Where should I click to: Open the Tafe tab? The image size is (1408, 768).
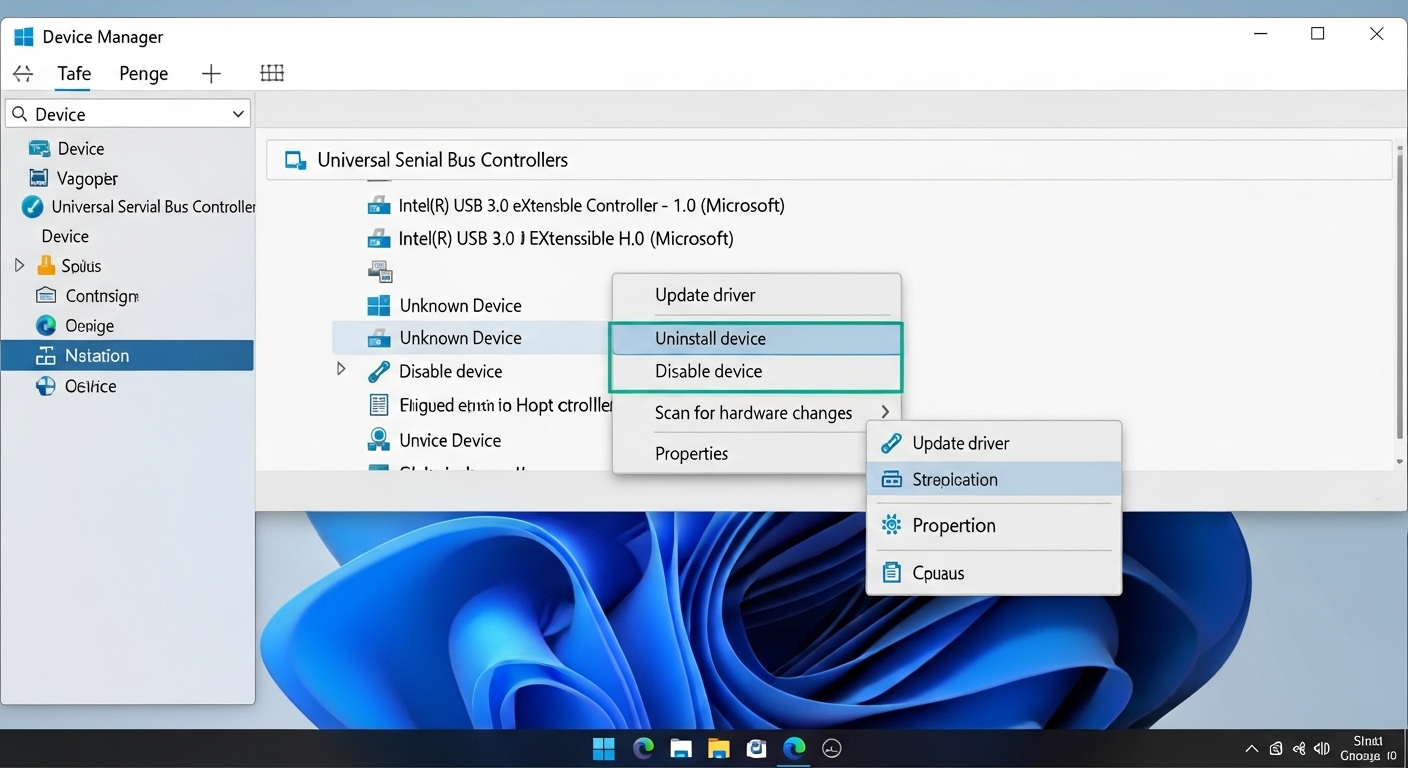coord(74,74)
